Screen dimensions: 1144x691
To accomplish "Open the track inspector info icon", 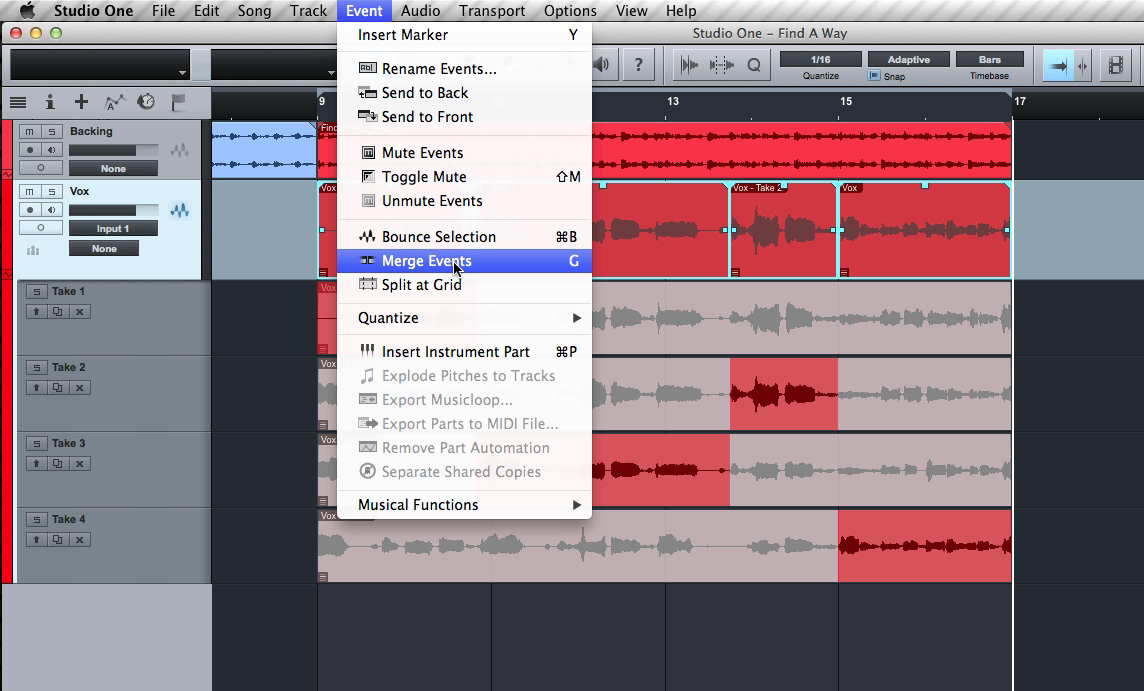I will [50, 101].
